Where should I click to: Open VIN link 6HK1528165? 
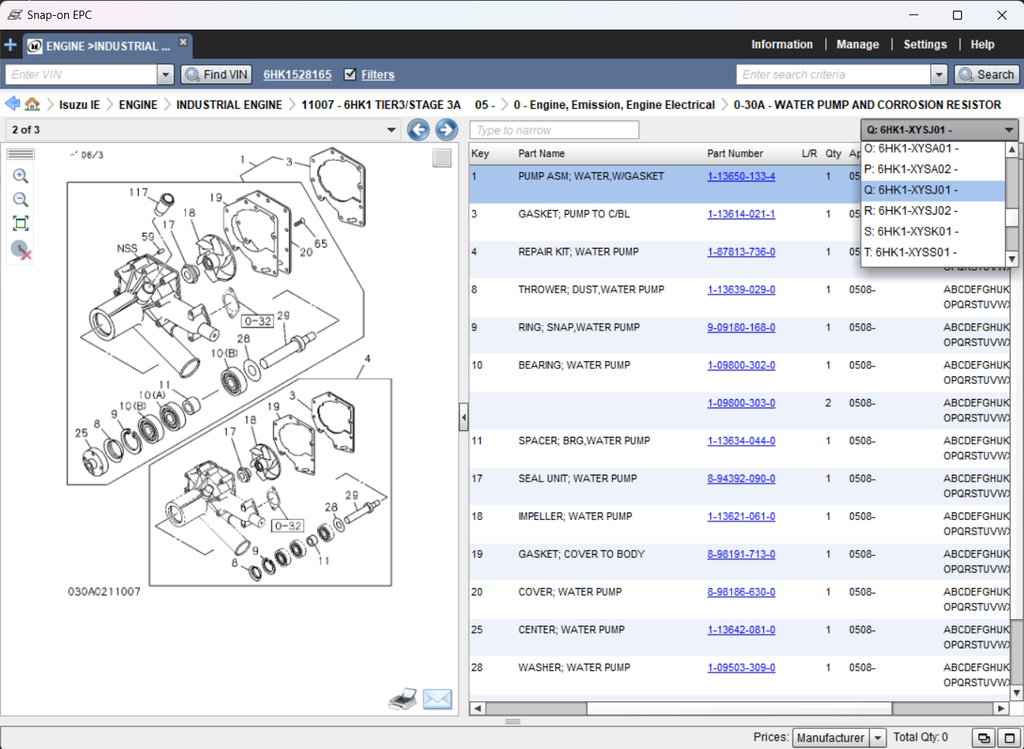click(297, 74)
